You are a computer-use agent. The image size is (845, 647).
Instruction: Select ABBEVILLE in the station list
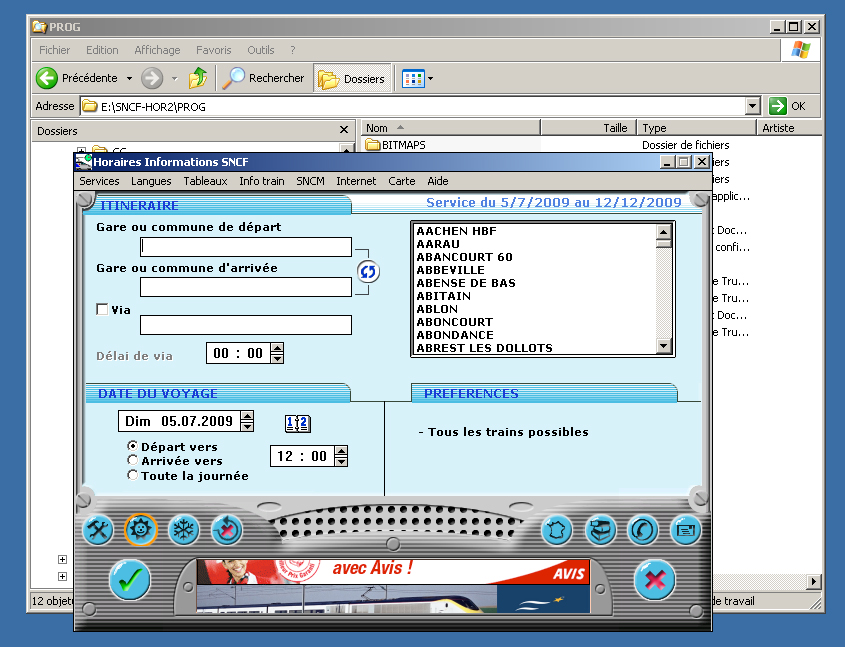tap(450, 270)
